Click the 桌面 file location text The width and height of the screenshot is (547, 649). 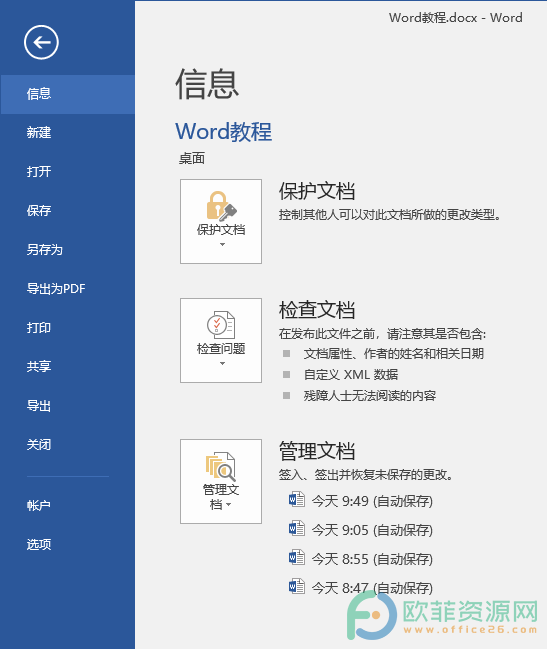[192, 159]
